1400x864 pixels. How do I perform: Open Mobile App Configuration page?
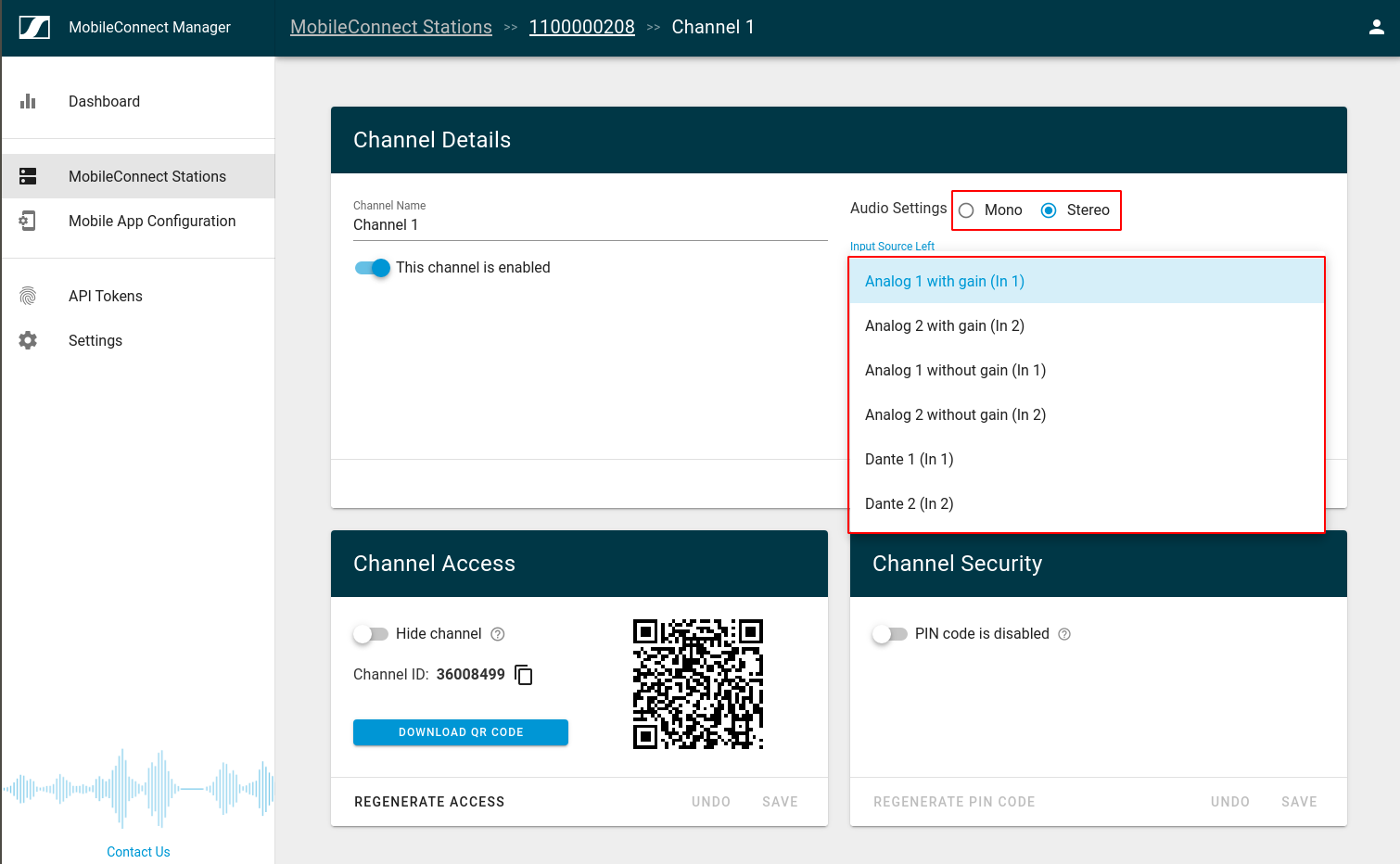[x=138, y=221]
